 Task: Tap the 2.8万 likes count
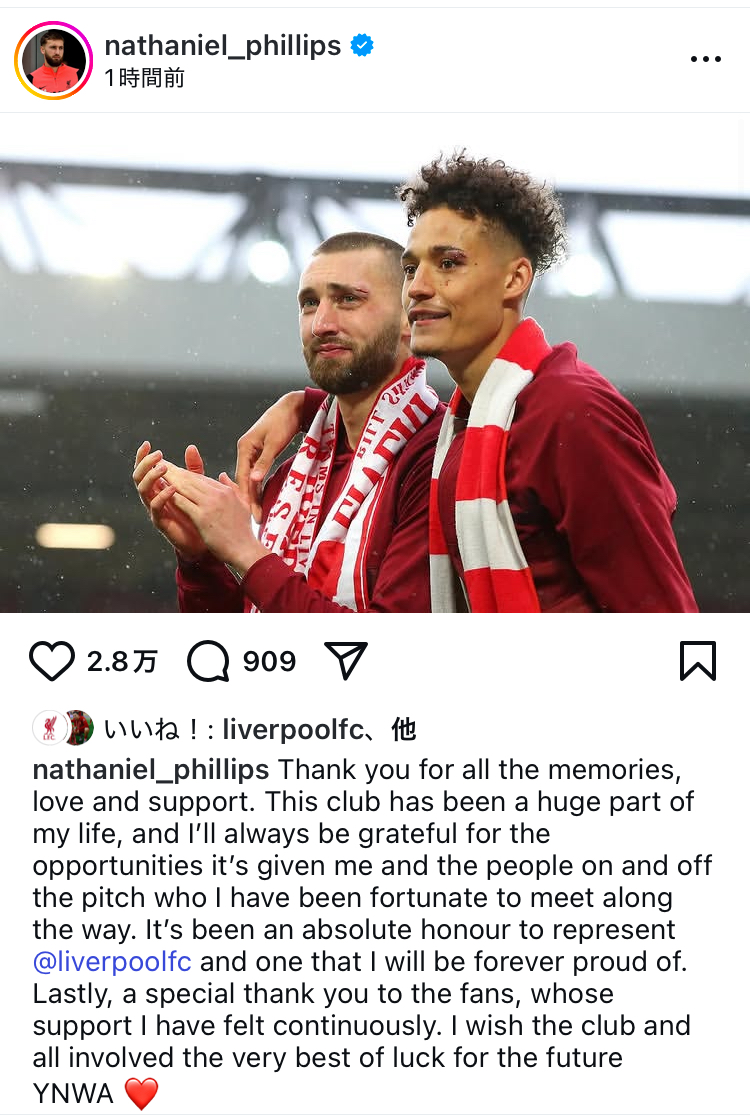point(122,661)
